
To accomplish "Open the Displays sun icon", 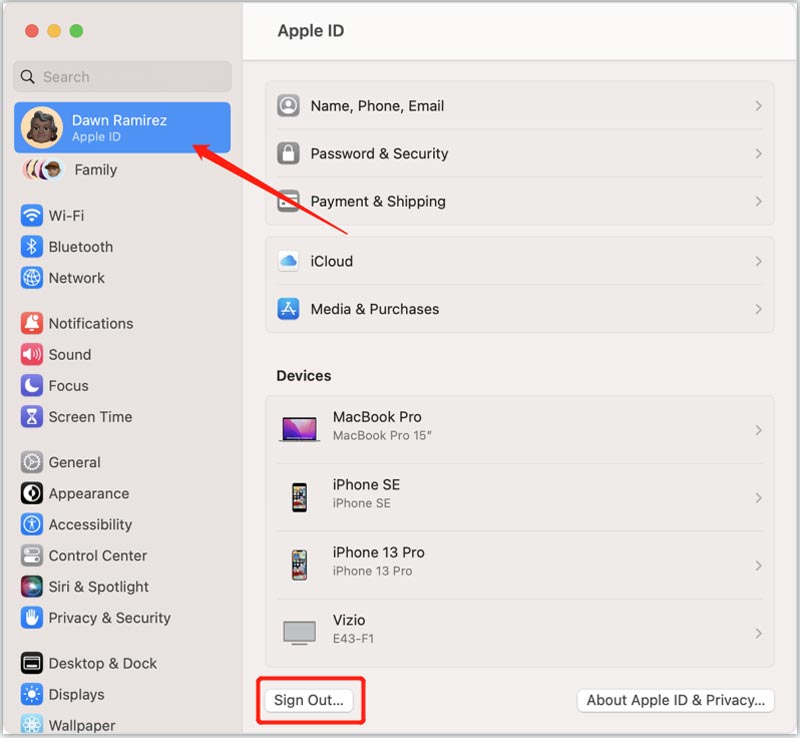I will [x=32, y=694].
